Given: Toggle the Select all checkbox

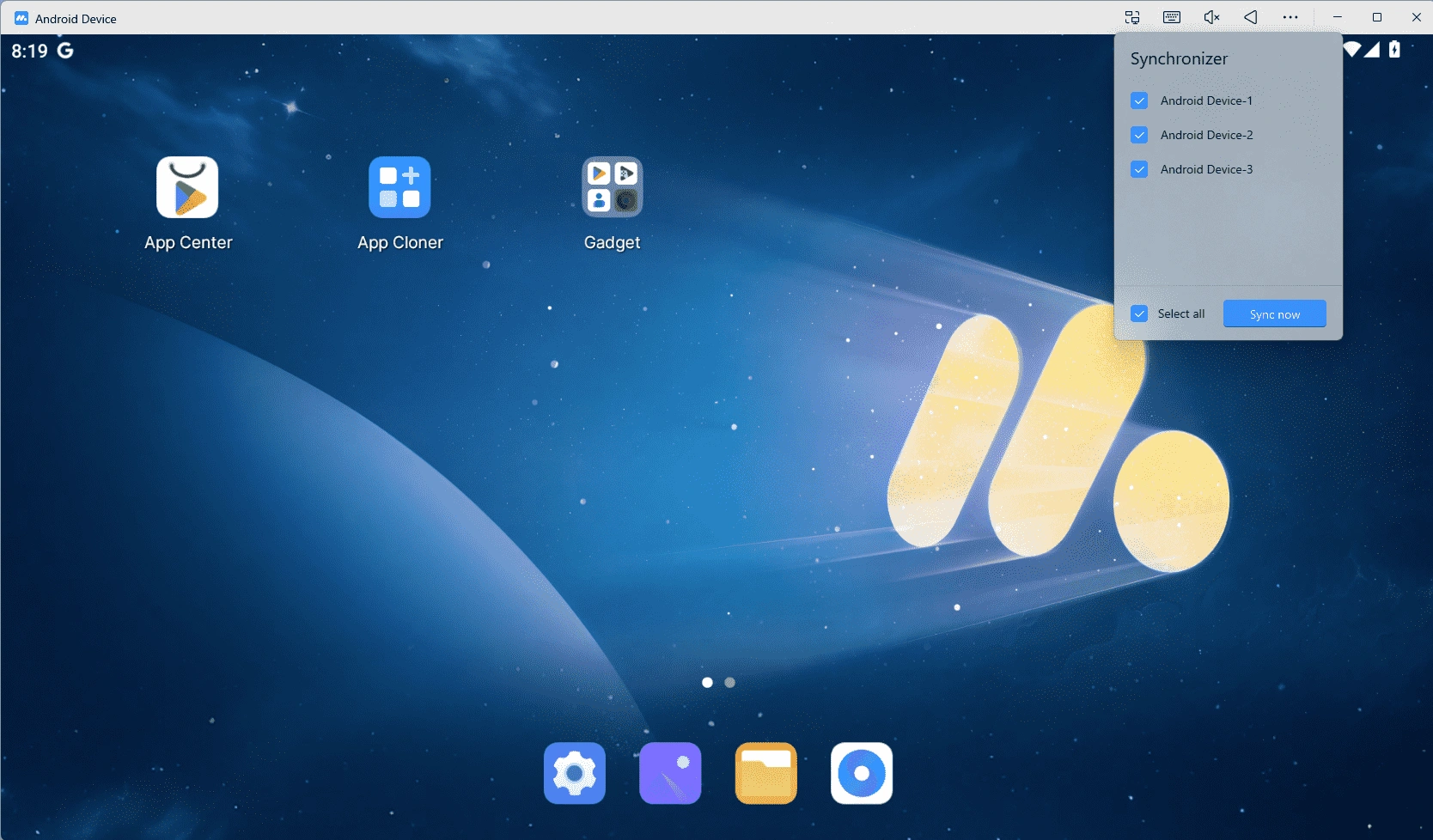Looking at the screenshot, I should tap(1139, 313).
